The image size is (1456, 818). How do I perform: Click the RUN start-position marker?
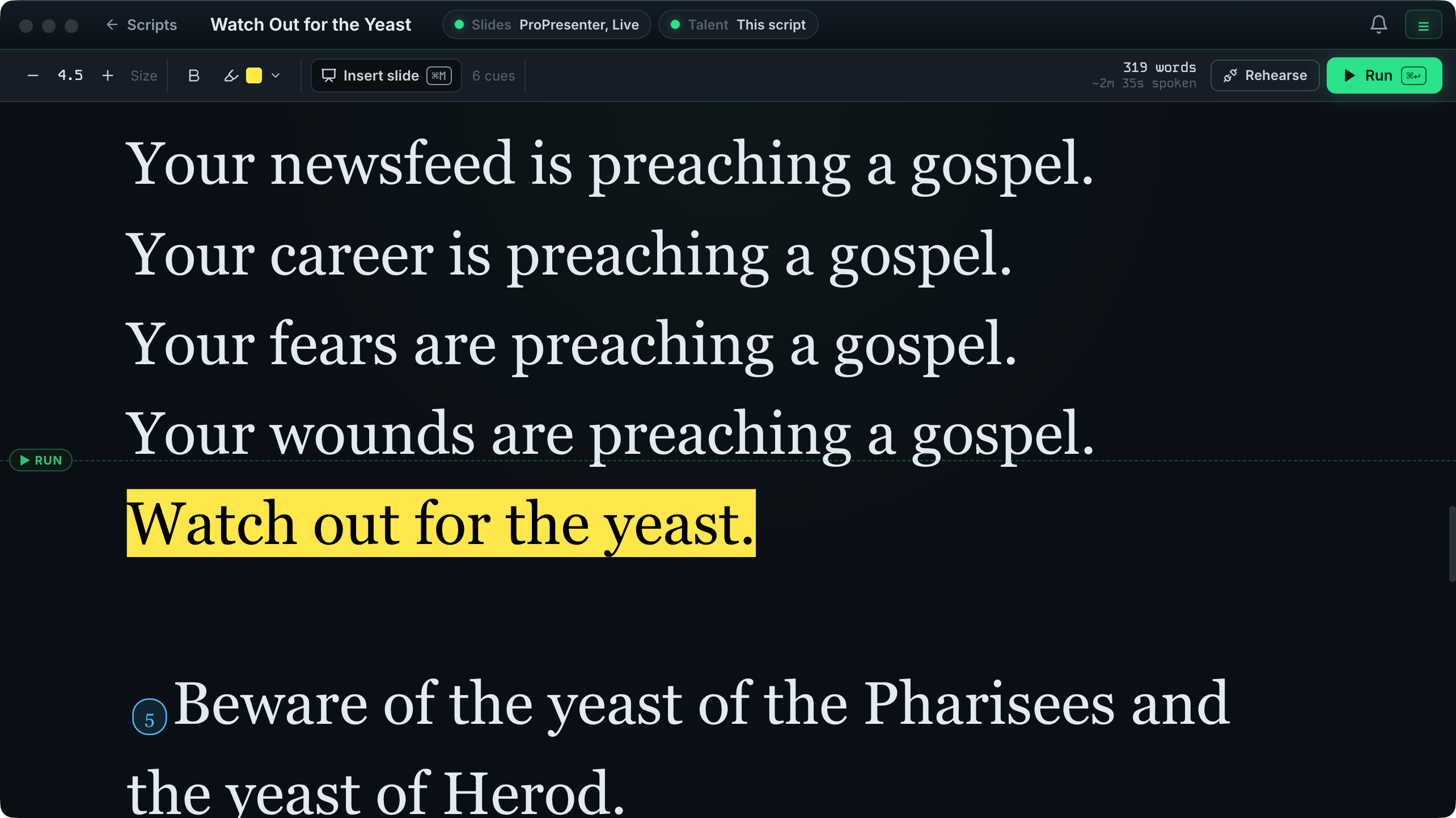pyautogui.click(x=41, y=460)
